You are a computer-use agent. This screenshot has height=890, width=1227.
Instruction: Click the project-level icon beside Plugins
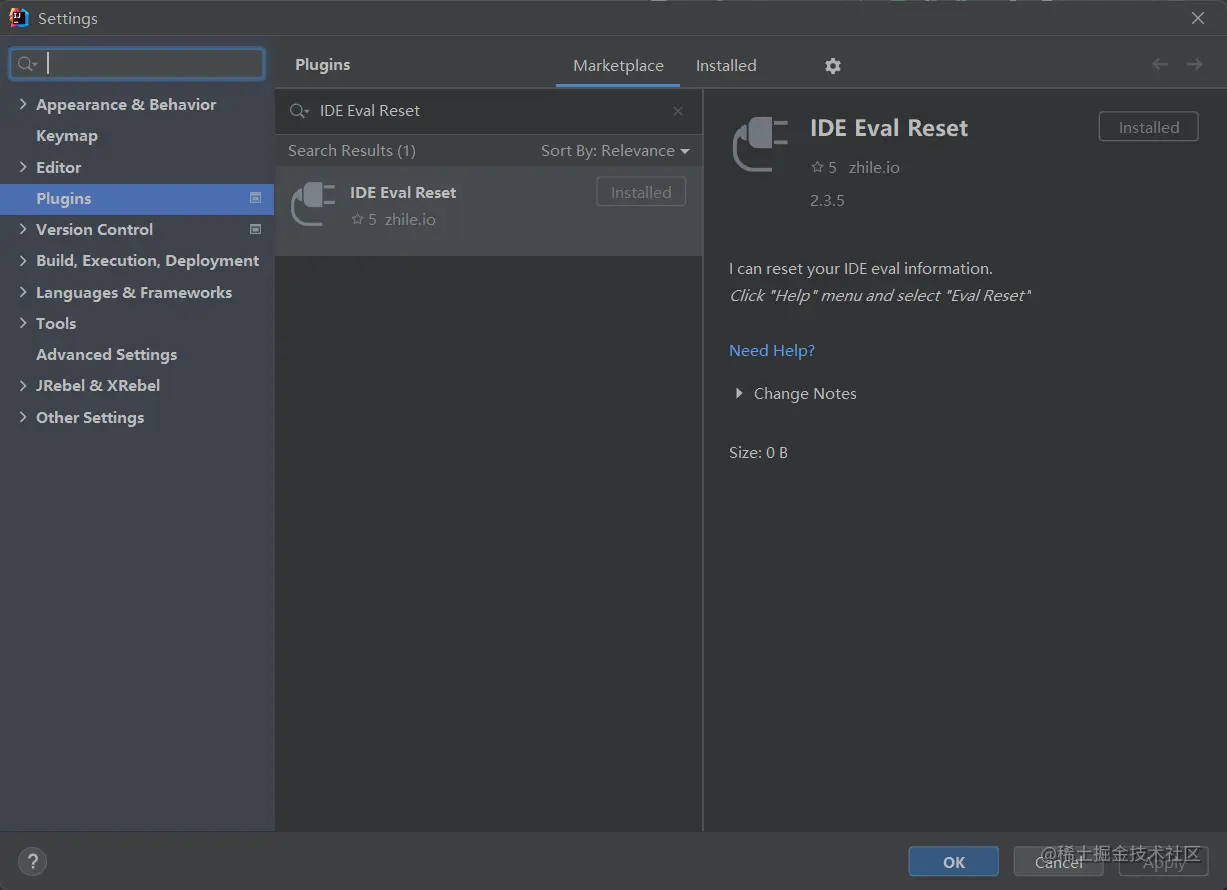255,198
